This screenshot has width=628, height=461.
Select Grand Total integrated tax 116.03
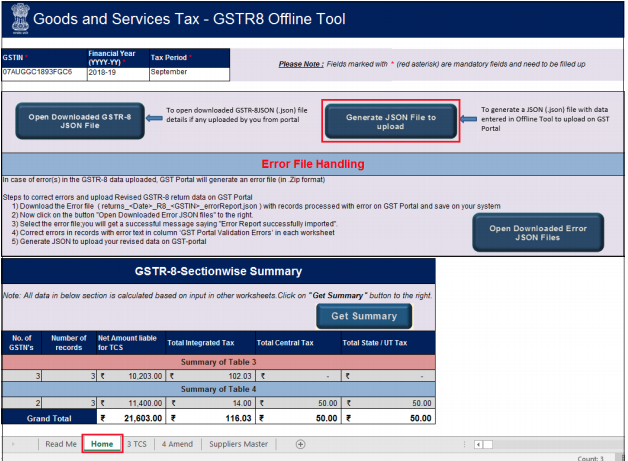[211, 418]
